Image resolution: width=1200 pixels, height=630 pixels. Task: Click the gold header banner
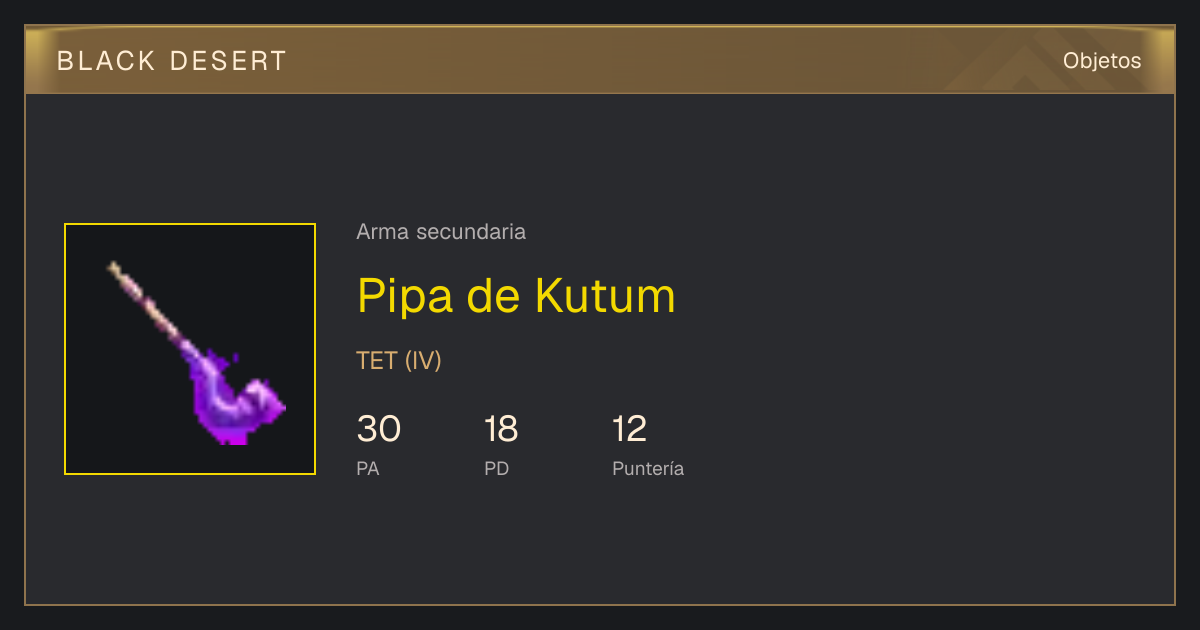[x=600, y=60]
